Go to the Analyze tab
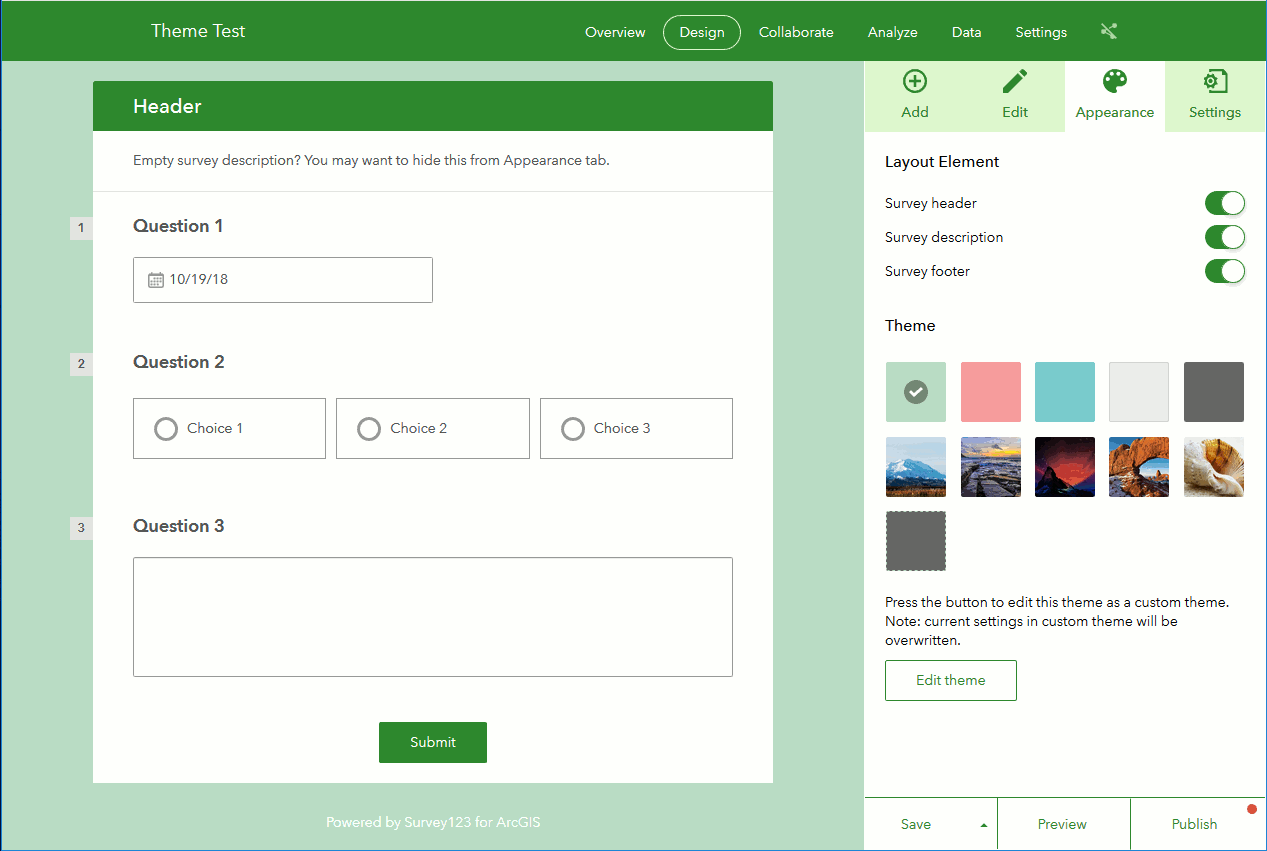Screen dimensions: 1267x851 pyautogui.click(x=892, y=32)
